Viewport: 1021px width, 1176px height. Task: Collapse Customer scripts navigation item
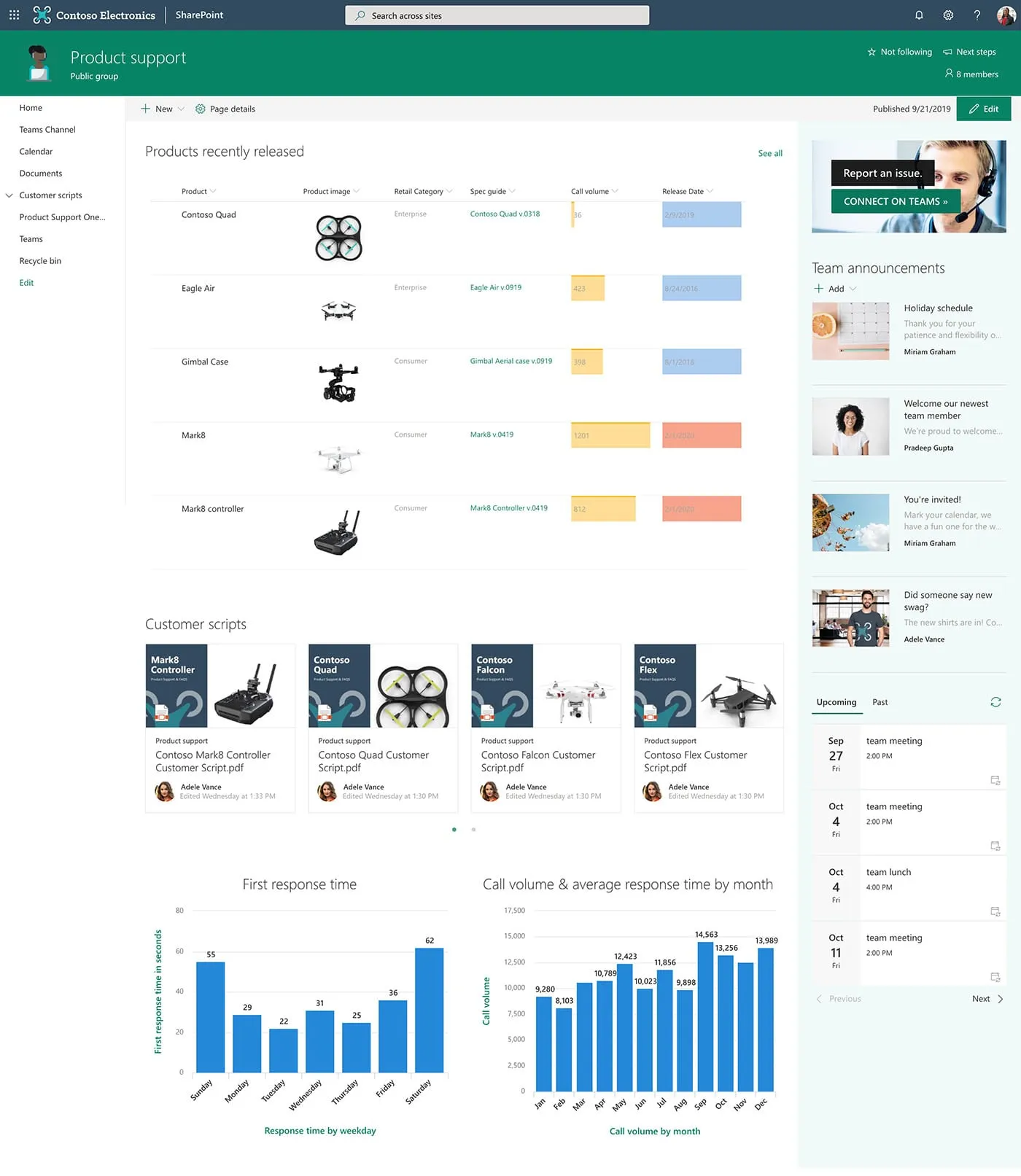(9, 195)
